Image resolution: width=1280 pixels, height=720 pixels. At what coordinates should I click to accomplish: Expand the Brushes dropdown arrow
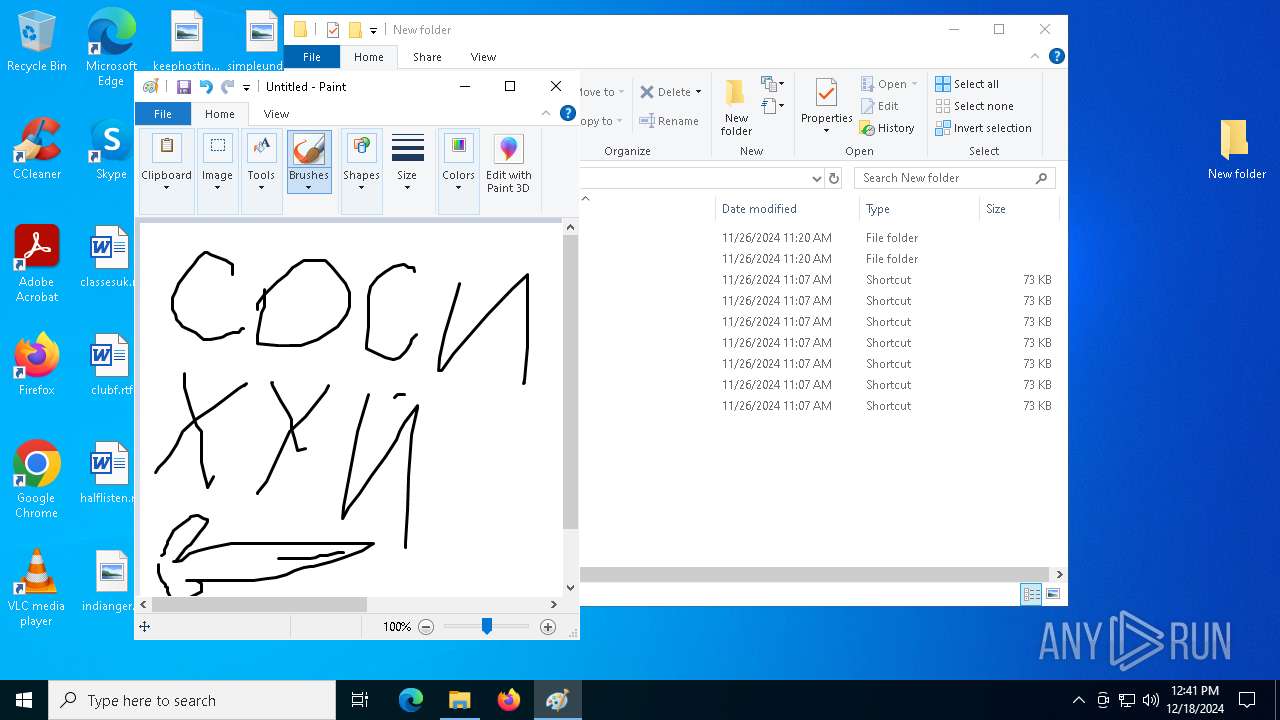pyautogui.click(x=309, y=187)
